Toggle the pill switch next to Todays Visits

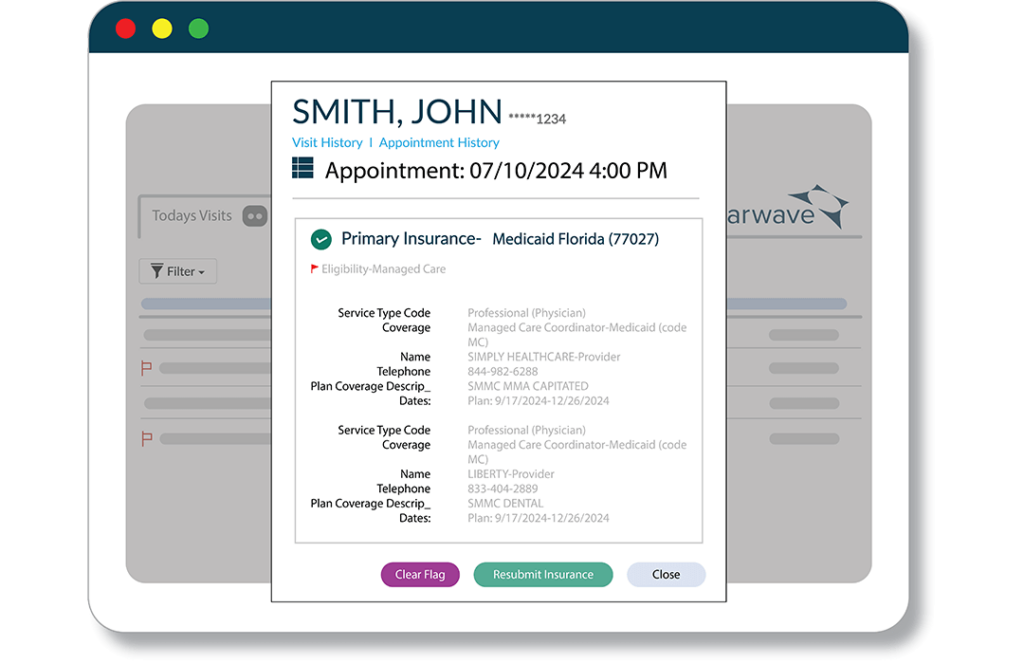pos(256,216)
